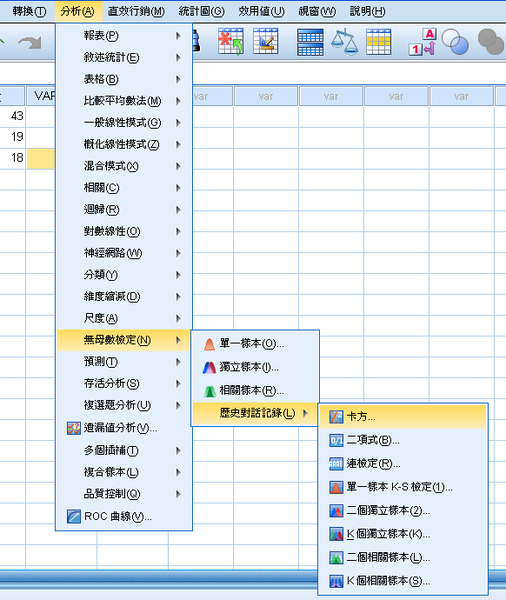Select 二個獨立樣本(2) menu item
506x600 pixels.
403,511
